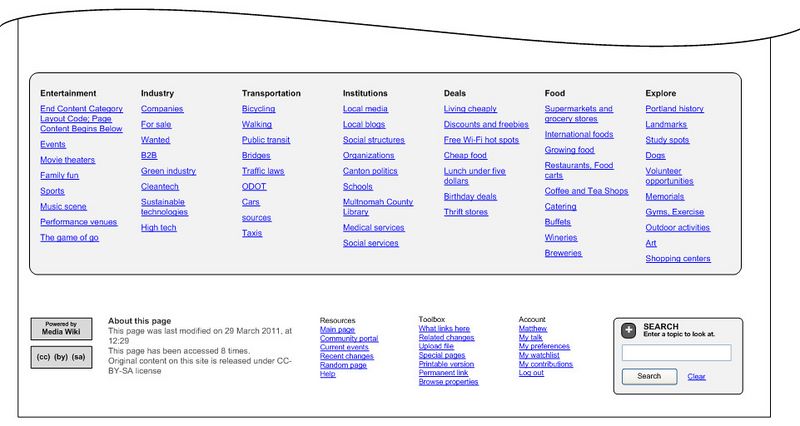Open the Multnomah County Library link
The width and height of the screenshot is (800, 426).
(377, 206)
